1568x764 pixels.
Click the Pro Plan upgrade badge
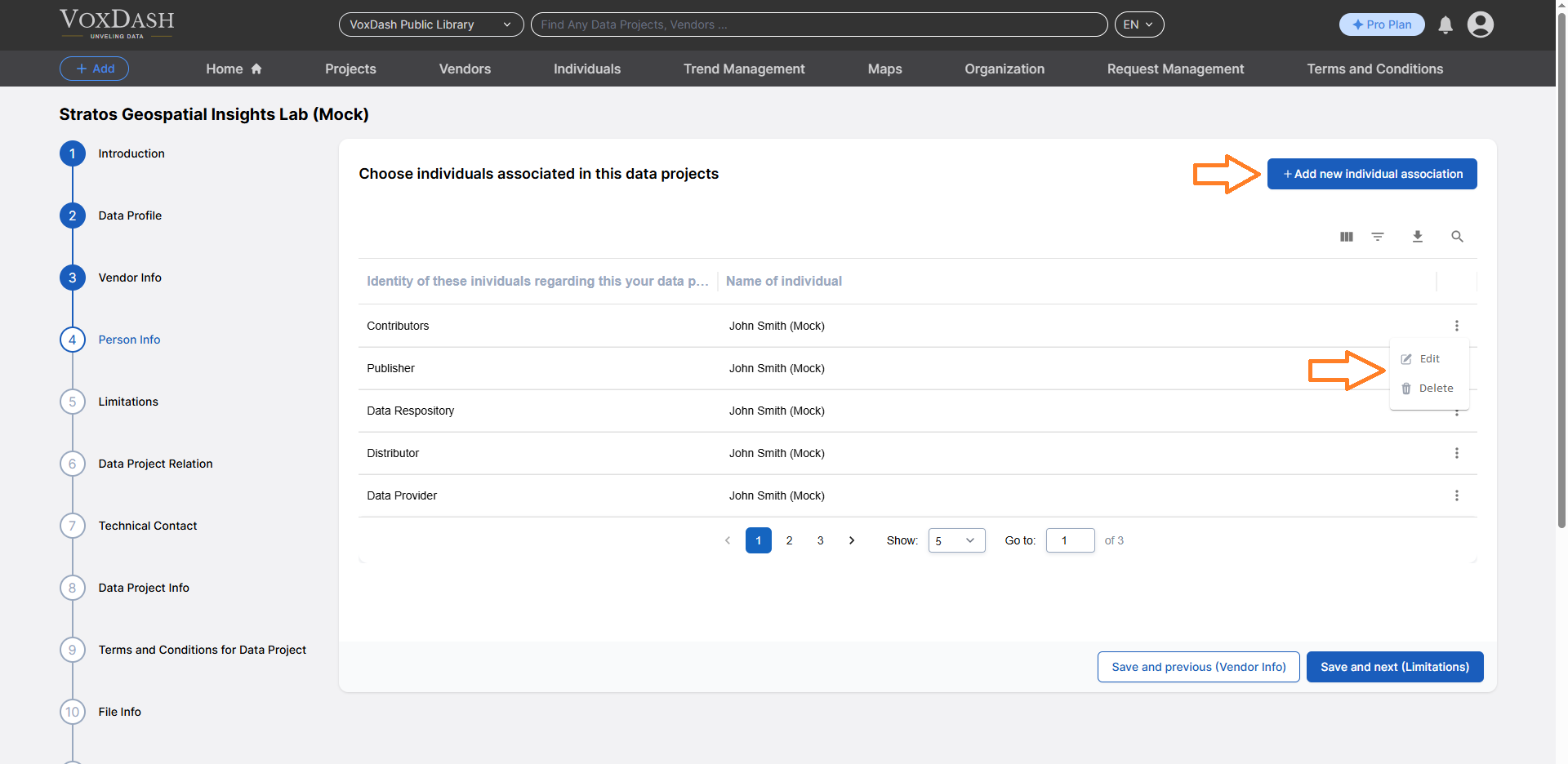[x=1381, y=24]
